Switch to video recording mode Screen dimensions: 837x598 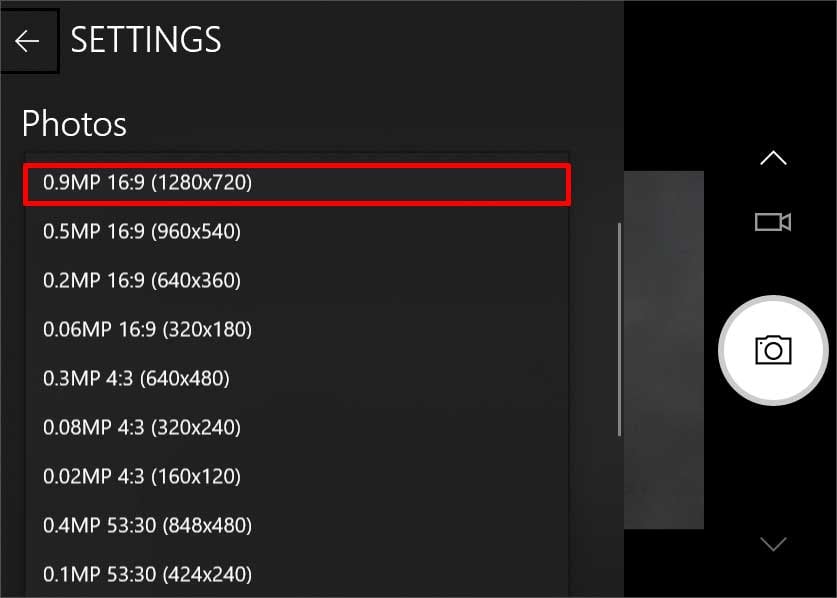[773, 222]
